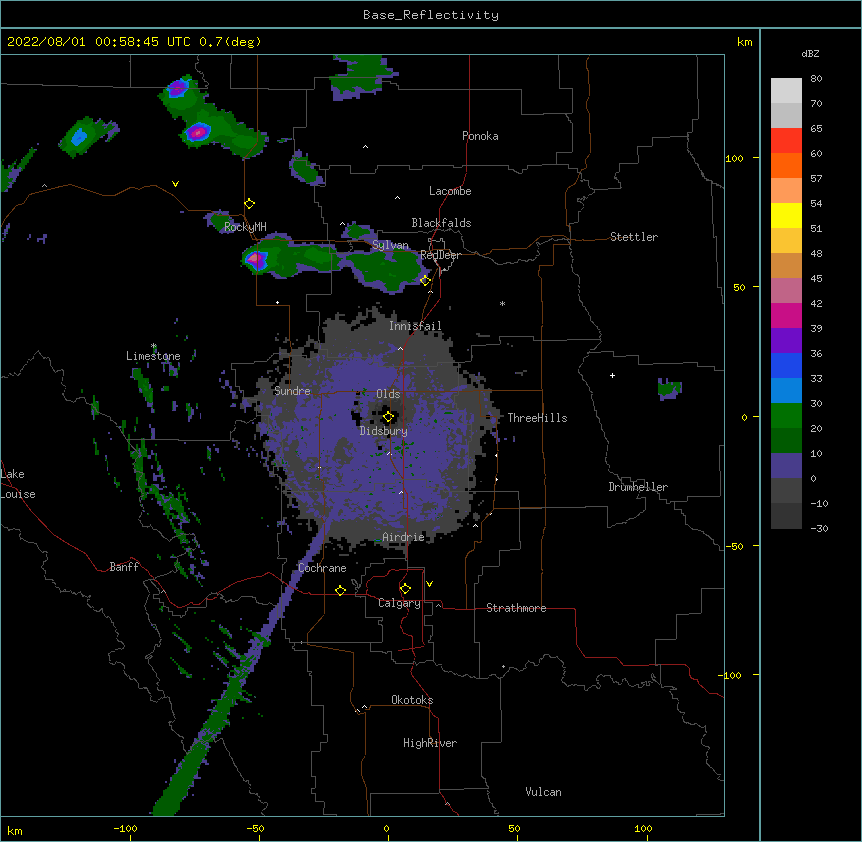This screenshot has height=842, width=862.
Task: Select the purple 36–39 dBZ legend swatch
Action: point(786,341)
